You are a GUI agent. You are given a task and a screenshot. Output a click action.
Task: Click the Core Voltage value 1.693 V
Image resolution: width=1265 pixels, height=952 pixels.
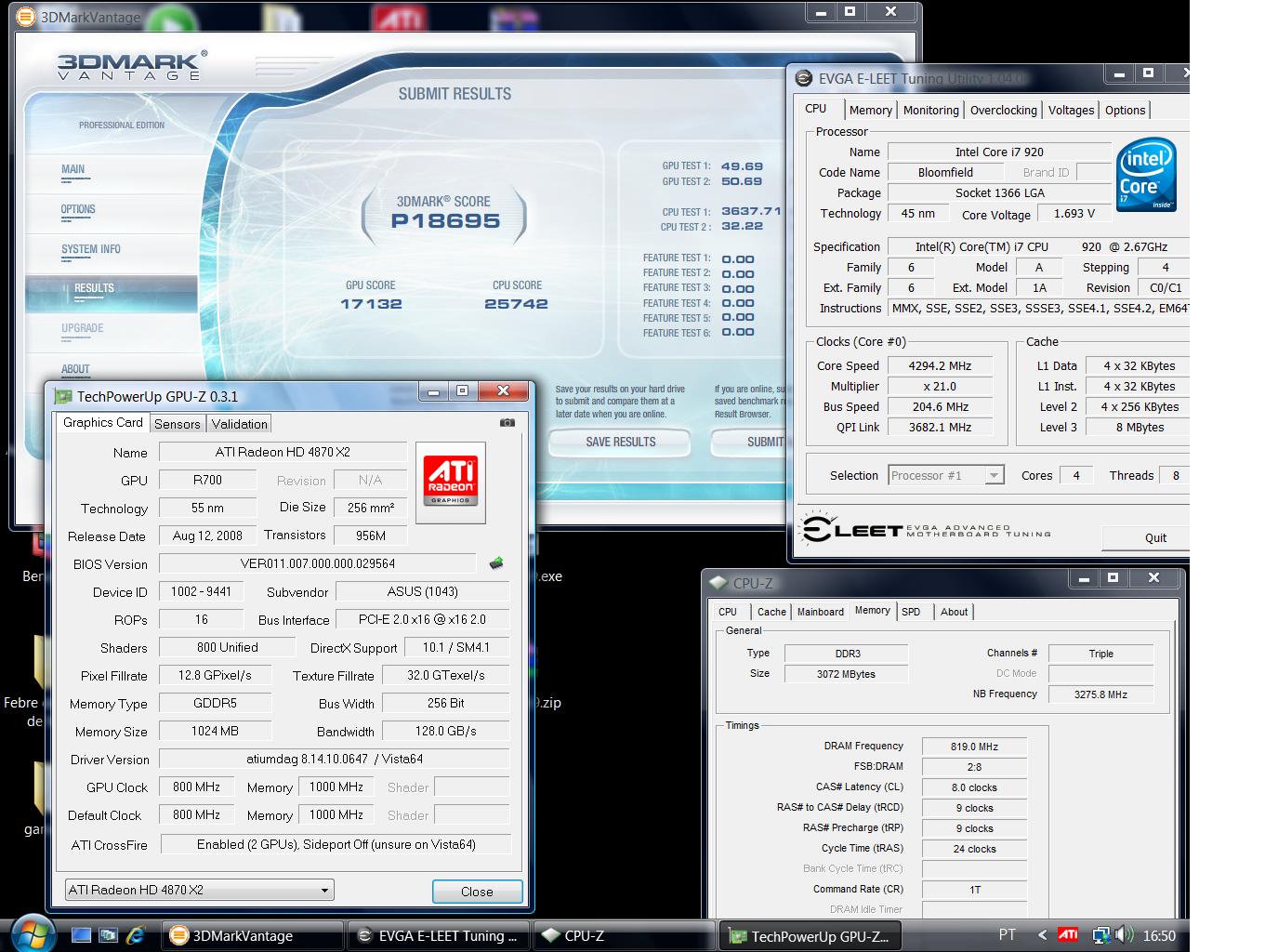[x=1074, y=214]
